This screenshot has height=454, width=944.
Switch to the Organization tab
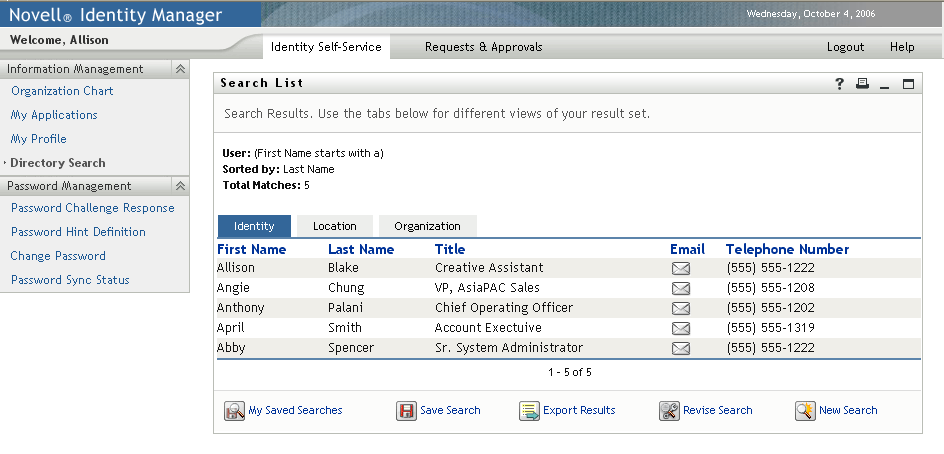pyautogui.click(x=427, y=226)
